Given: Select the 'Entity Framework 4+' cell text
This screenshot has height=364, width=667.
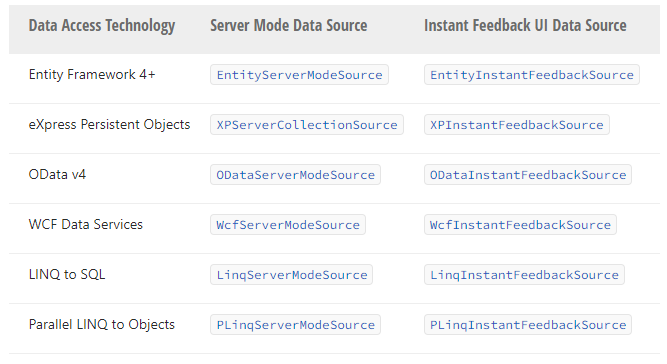Looking at the screenshot, I should [92, 74].
